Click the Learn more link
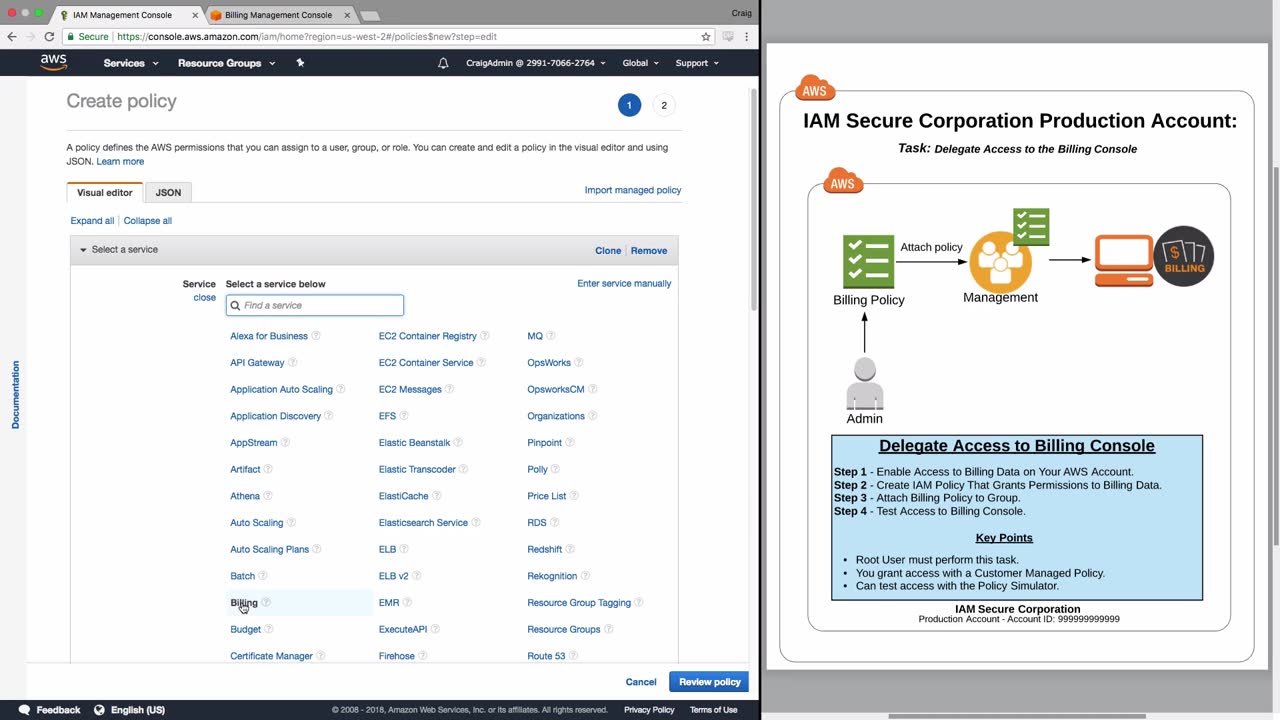 coord(120,162)
